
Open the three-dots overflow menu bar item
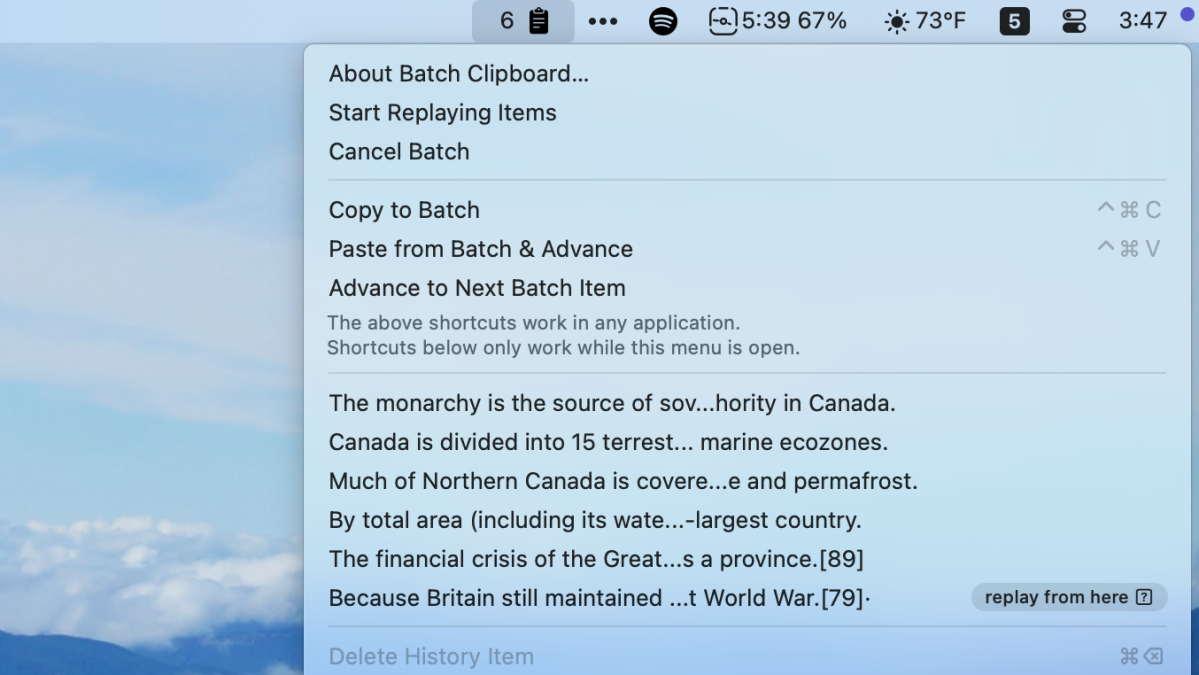pyautogui.click(x=603, y=21)
